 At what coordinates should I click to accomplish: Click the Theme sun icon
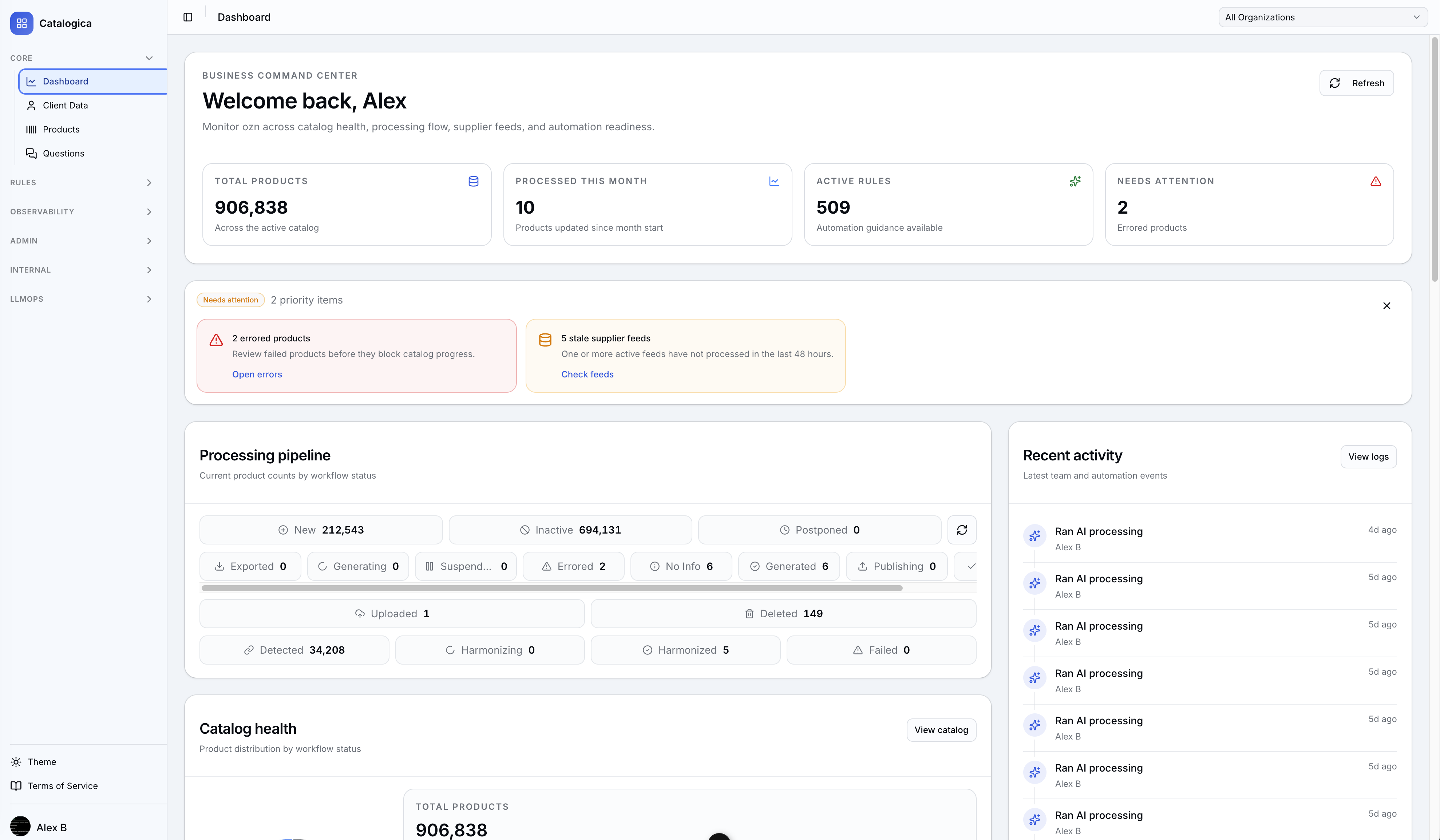coord(16,762)
